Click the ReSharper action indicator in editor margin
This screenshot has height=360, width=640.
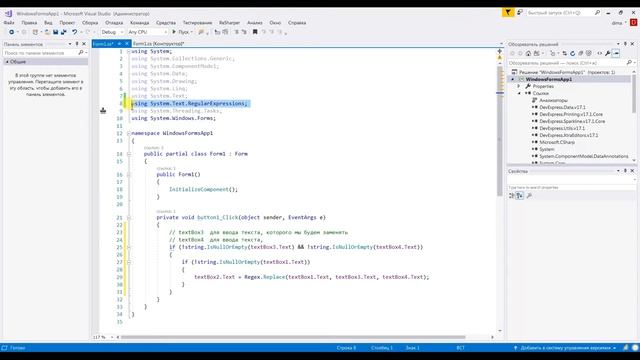coord(103,110)
